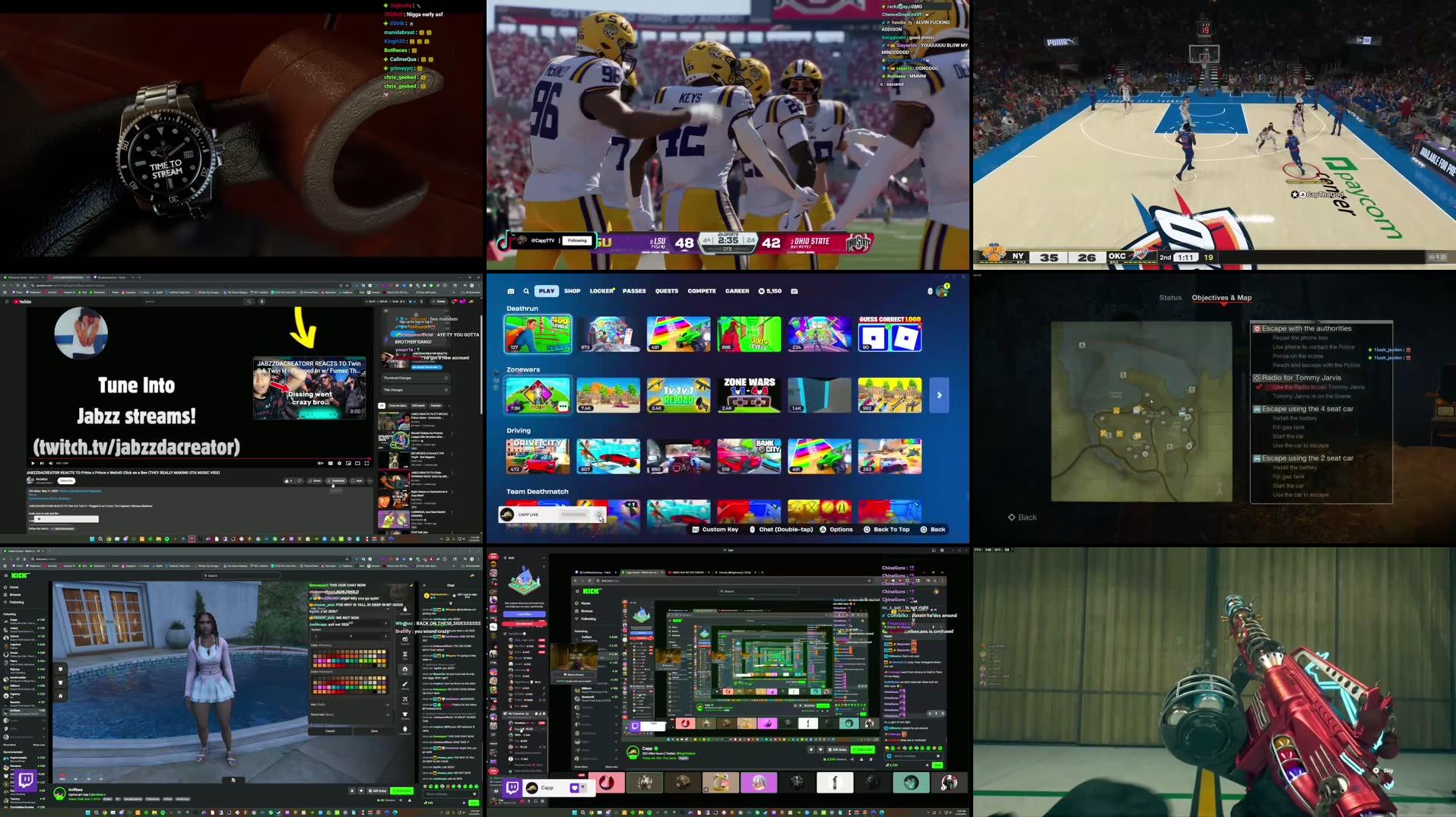1456x817 pixels.
Task: Dislike the YouTube video with thumbs down
Action: [x=299, y=480]
